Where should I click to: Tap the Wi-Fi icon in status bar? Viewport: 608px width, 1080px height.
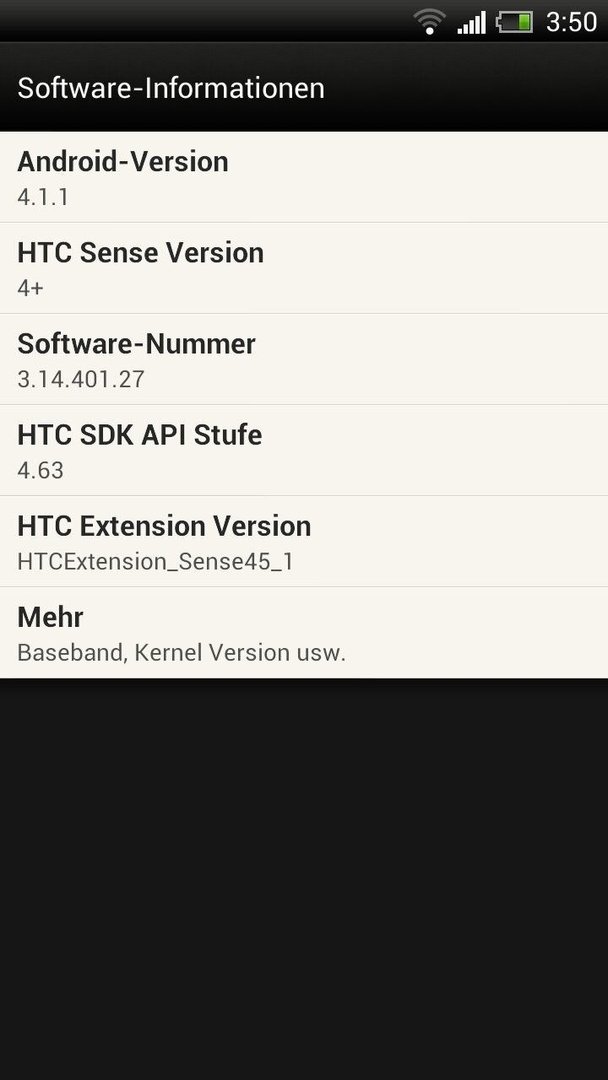430,22
